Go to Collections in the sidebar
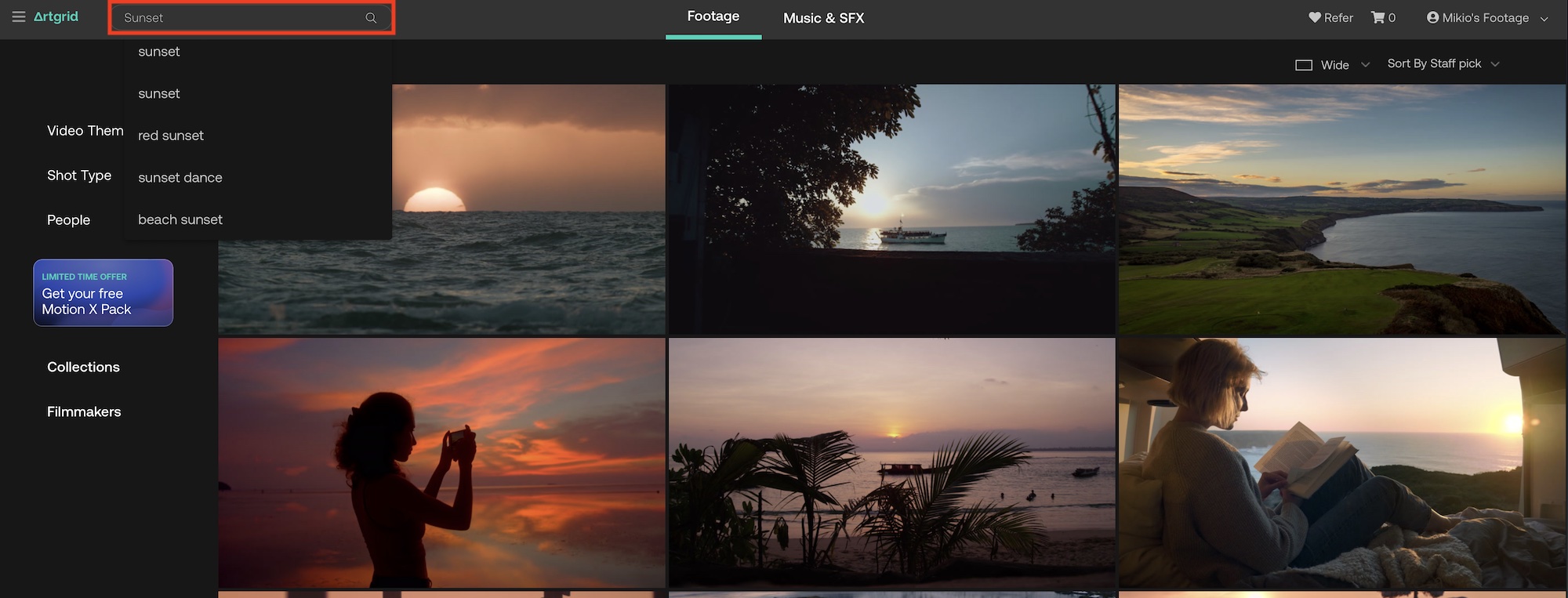 83,367
